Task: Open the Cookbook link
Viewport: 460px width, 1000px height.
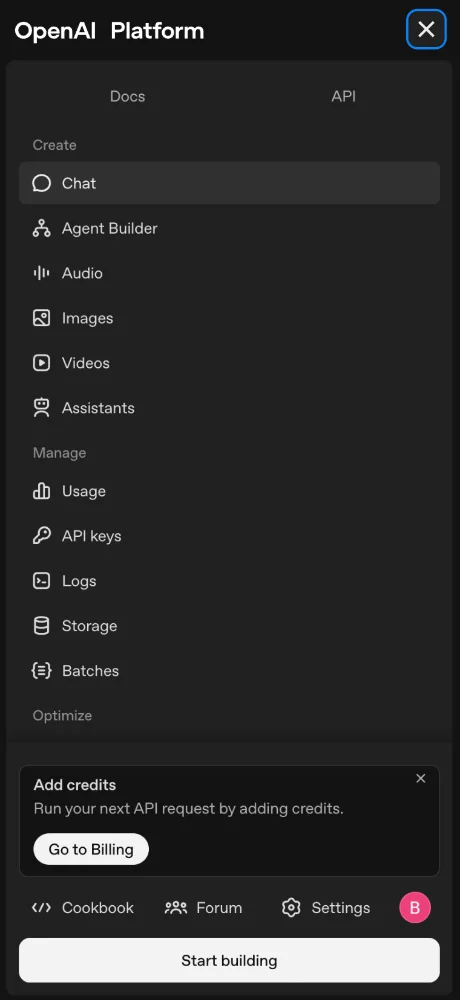Action: [83, 908]
